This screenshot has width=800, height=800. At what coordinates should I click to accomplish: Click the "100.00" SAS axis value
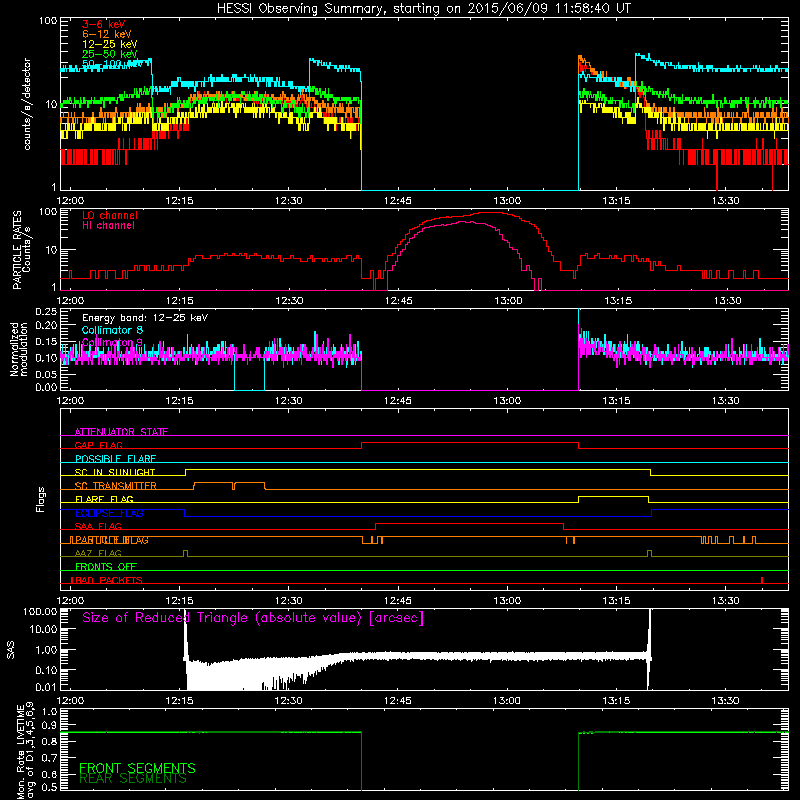pyautogui.click(x=40, y=611)
